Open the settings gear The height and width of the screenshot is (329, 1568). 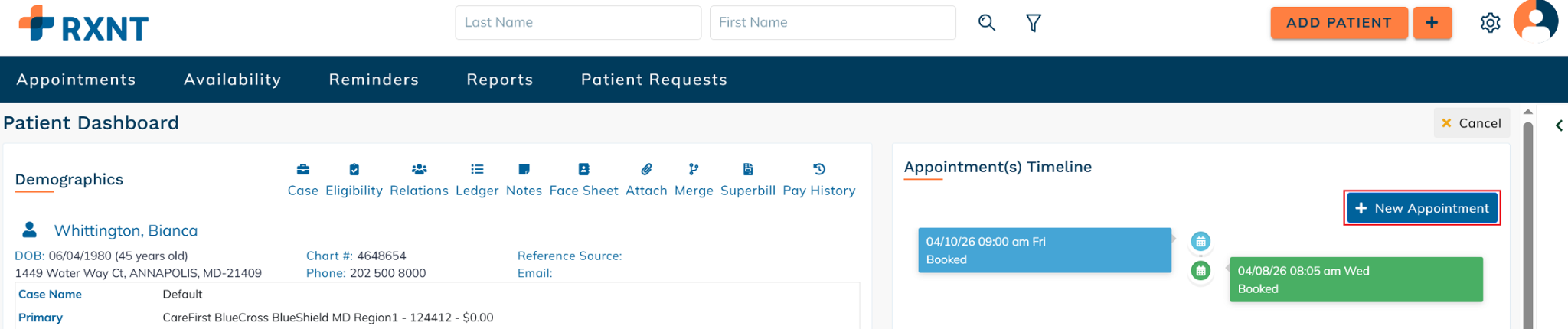pyautogui.click(x=1490, y=23)
